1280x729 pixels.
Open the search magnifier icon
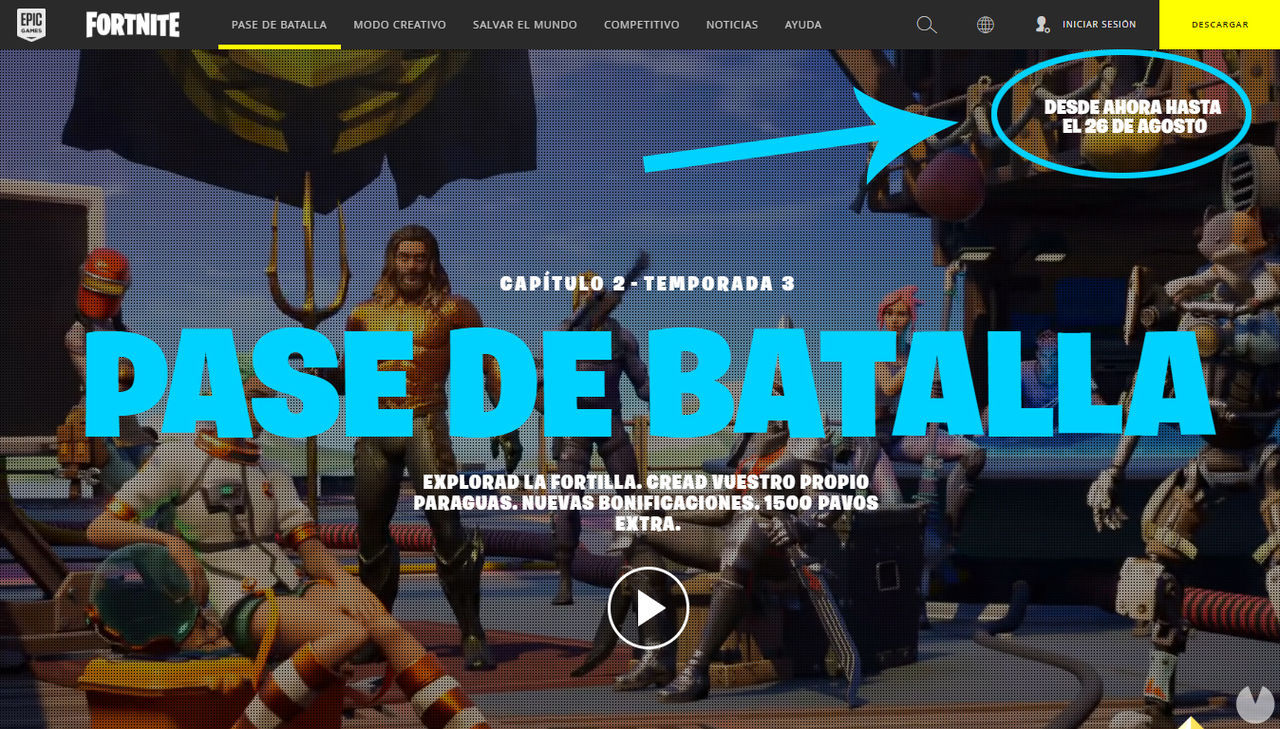tap(927, 25)
